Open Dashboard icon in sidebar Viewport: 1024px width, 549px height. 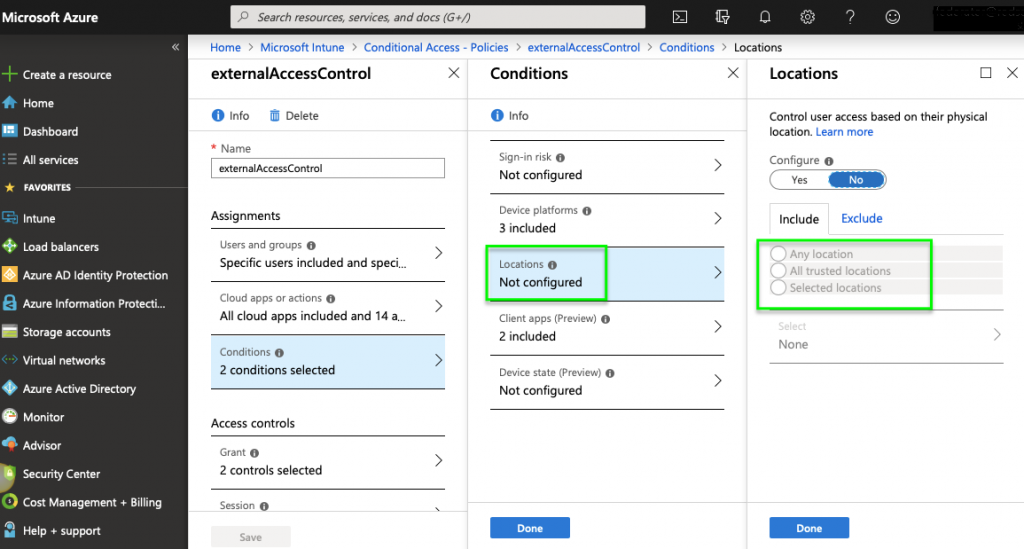pos(10,131)
